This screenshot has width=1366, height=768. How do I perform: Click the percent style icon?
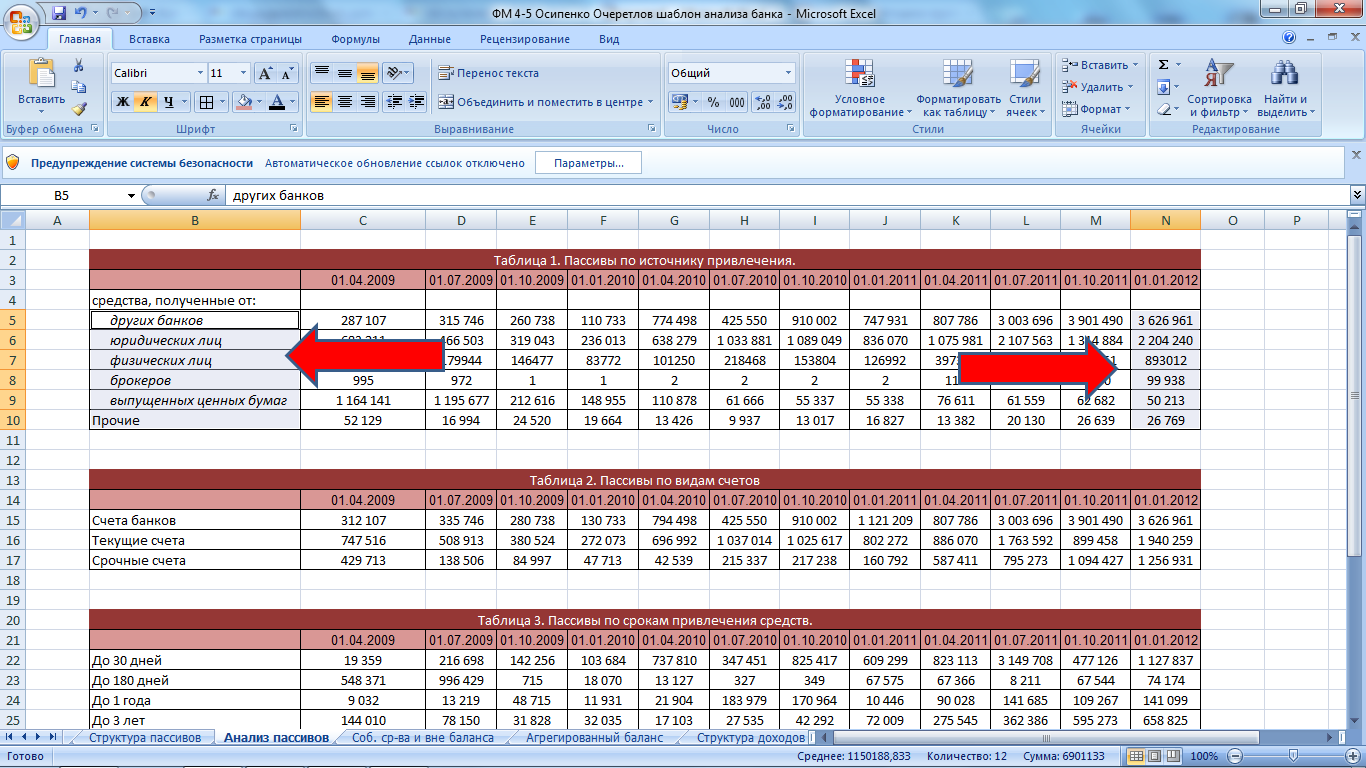713,102
